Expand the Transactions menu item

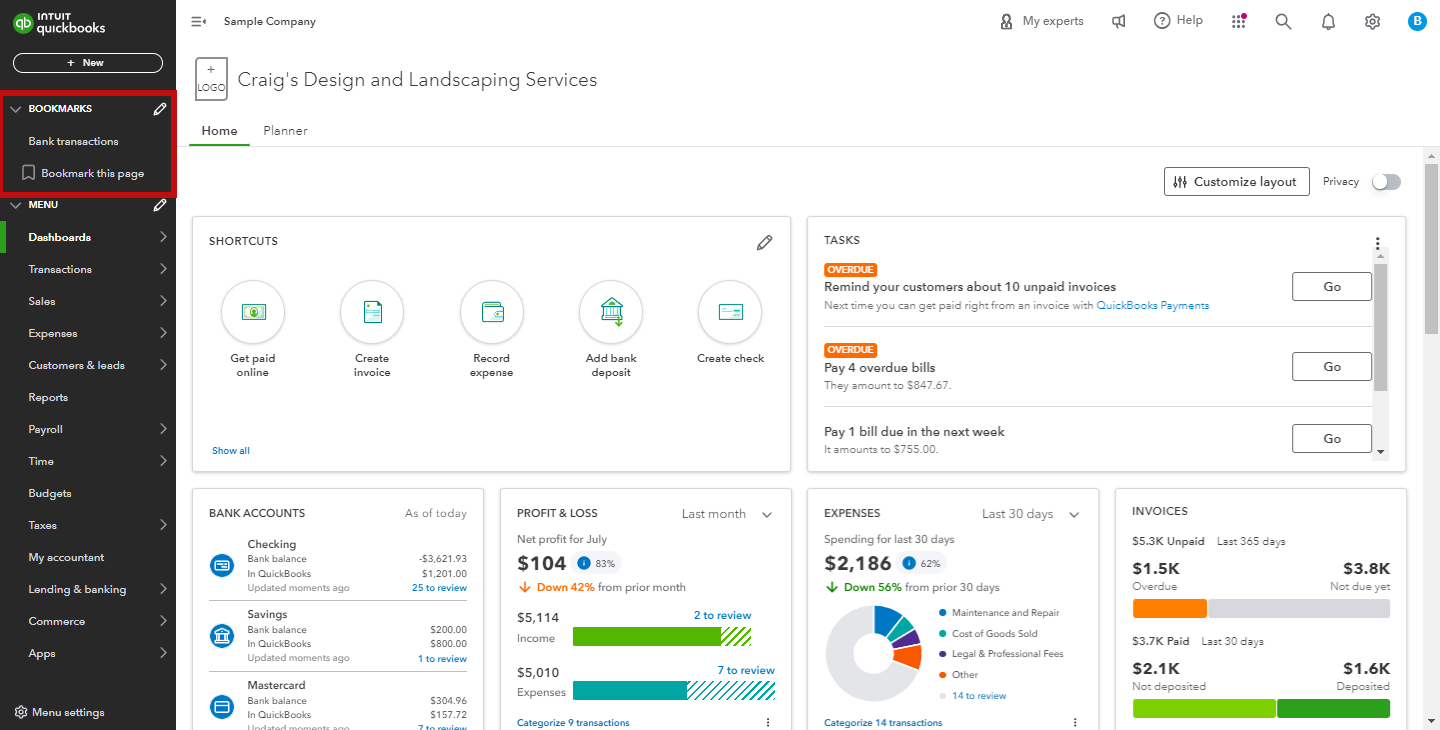pos(88,269)
